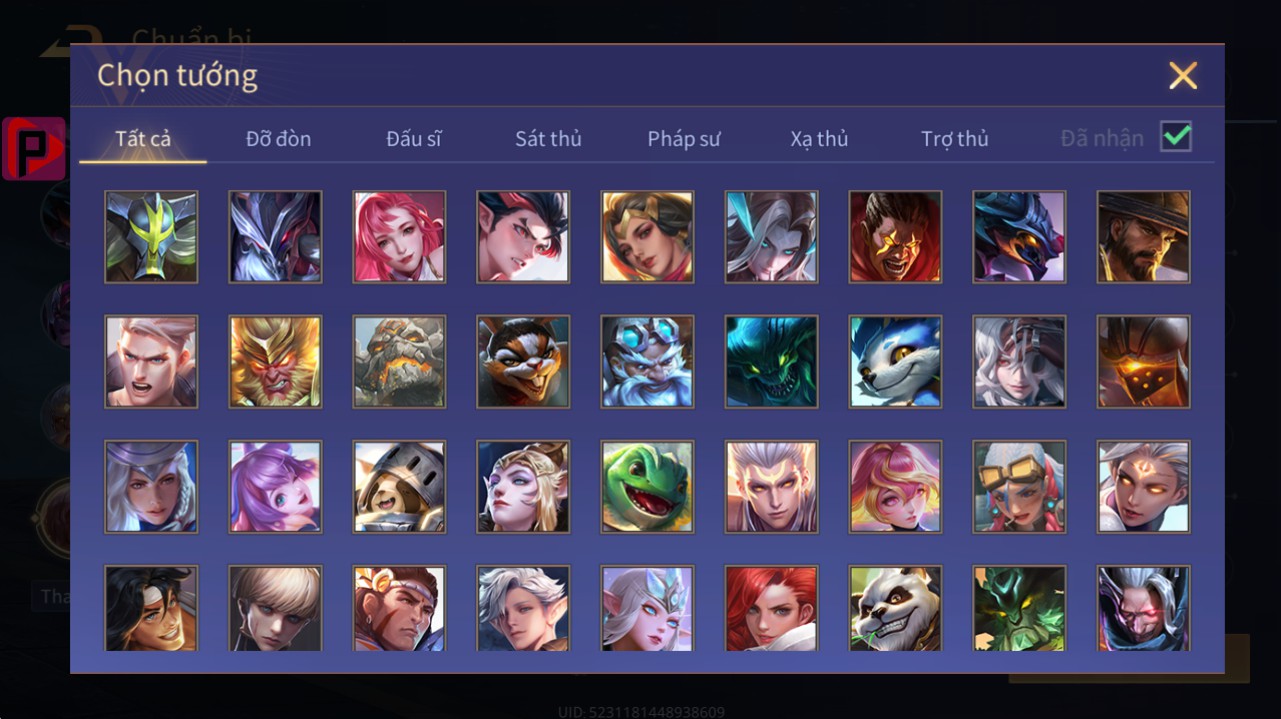Image resolution: width=1281 pixels, height=719 pixels.
Task: Switch to the Đỡ đòn tab
Action: (x=278, y=139)
